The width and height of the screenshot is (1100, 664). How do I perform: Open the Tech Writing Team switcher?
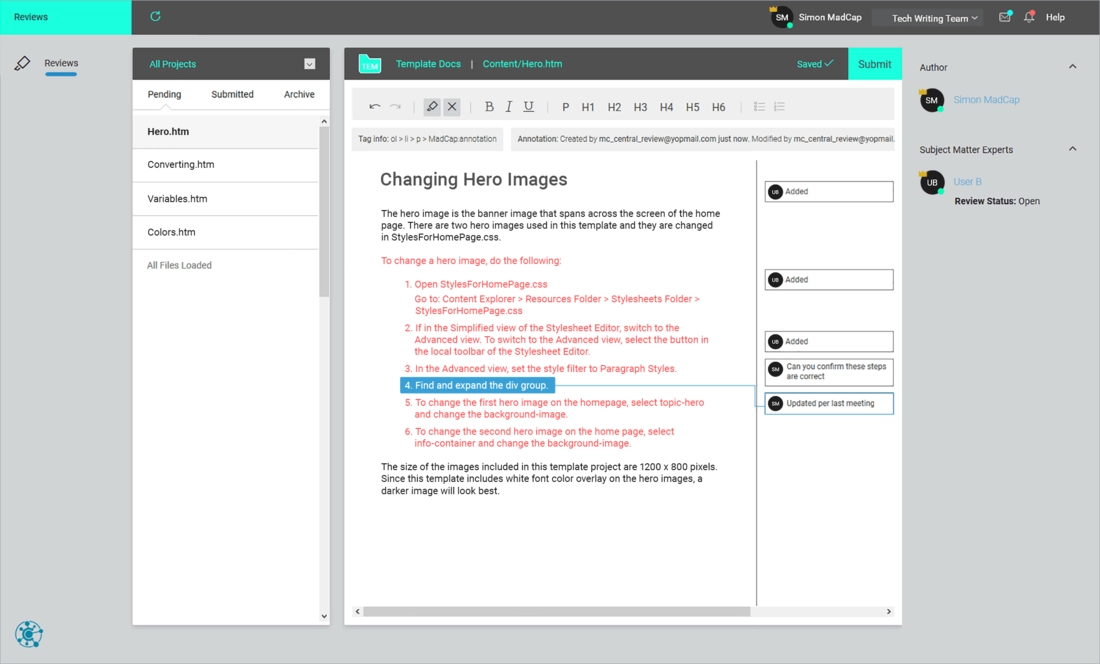click(928, 17)
